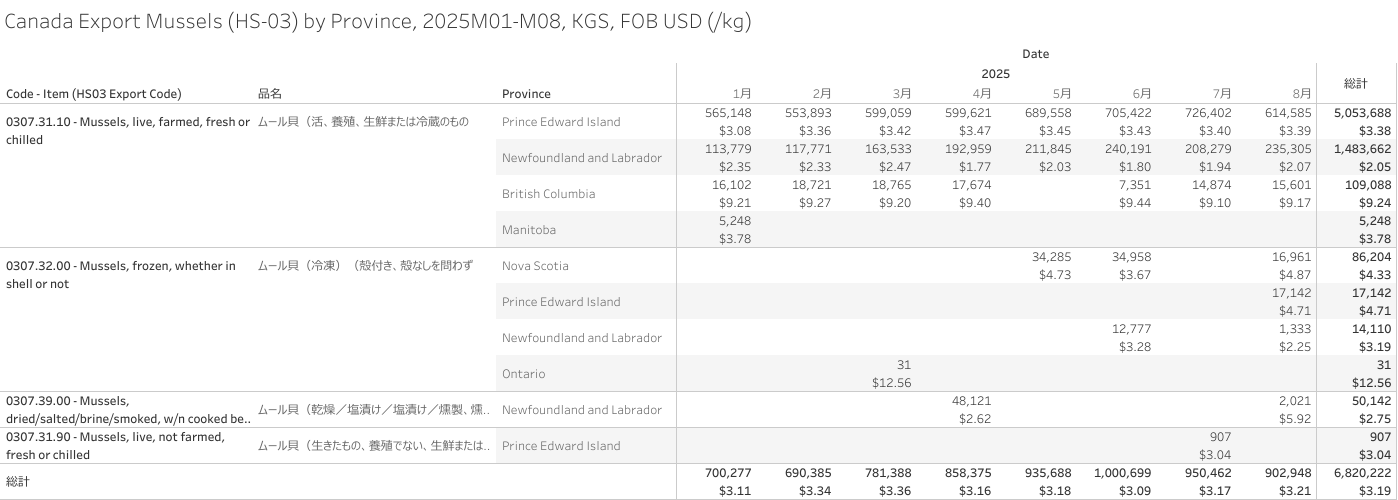This screenshot has width=1398, height=500.
Task: Click the Date header label
Action: (1035, 54)
